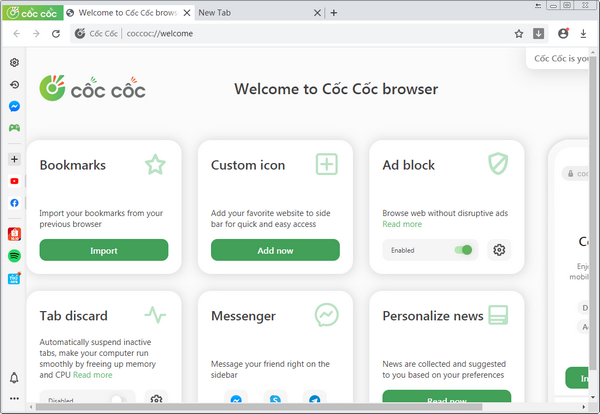Open the notifications bell in the sidebar
Viewport: 600px width, 414px height.
coord(14,378)
